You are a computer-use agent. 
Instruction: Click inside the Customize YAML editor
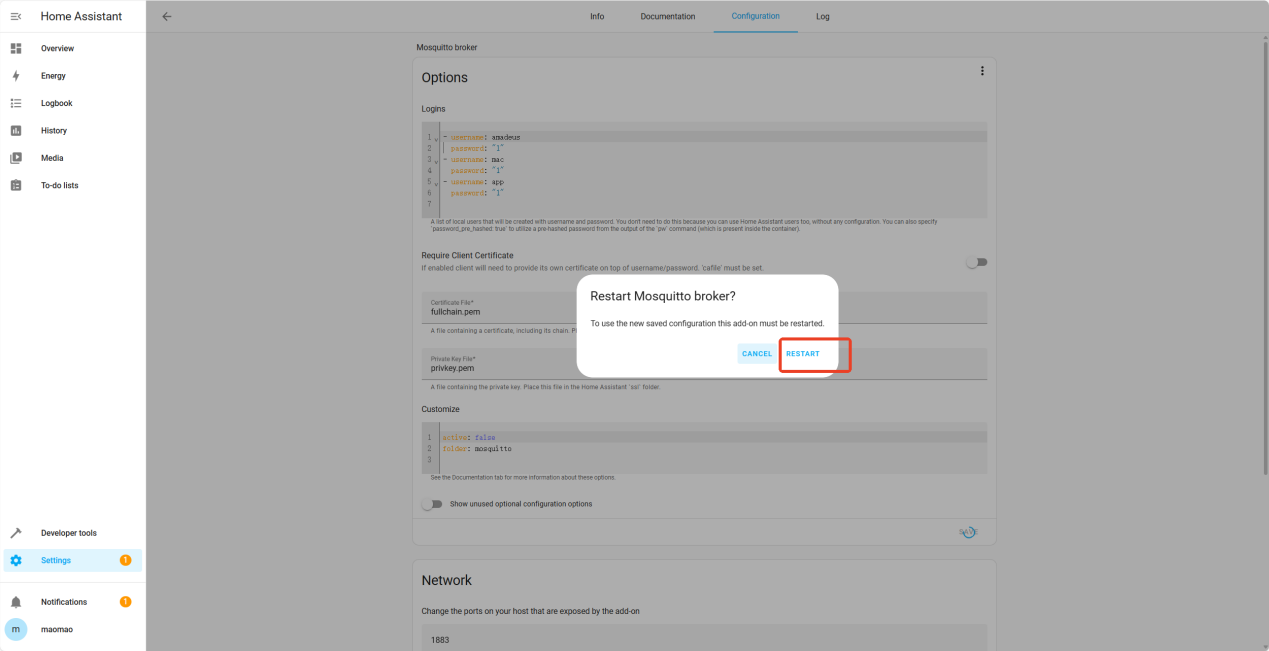coord(704,448)
